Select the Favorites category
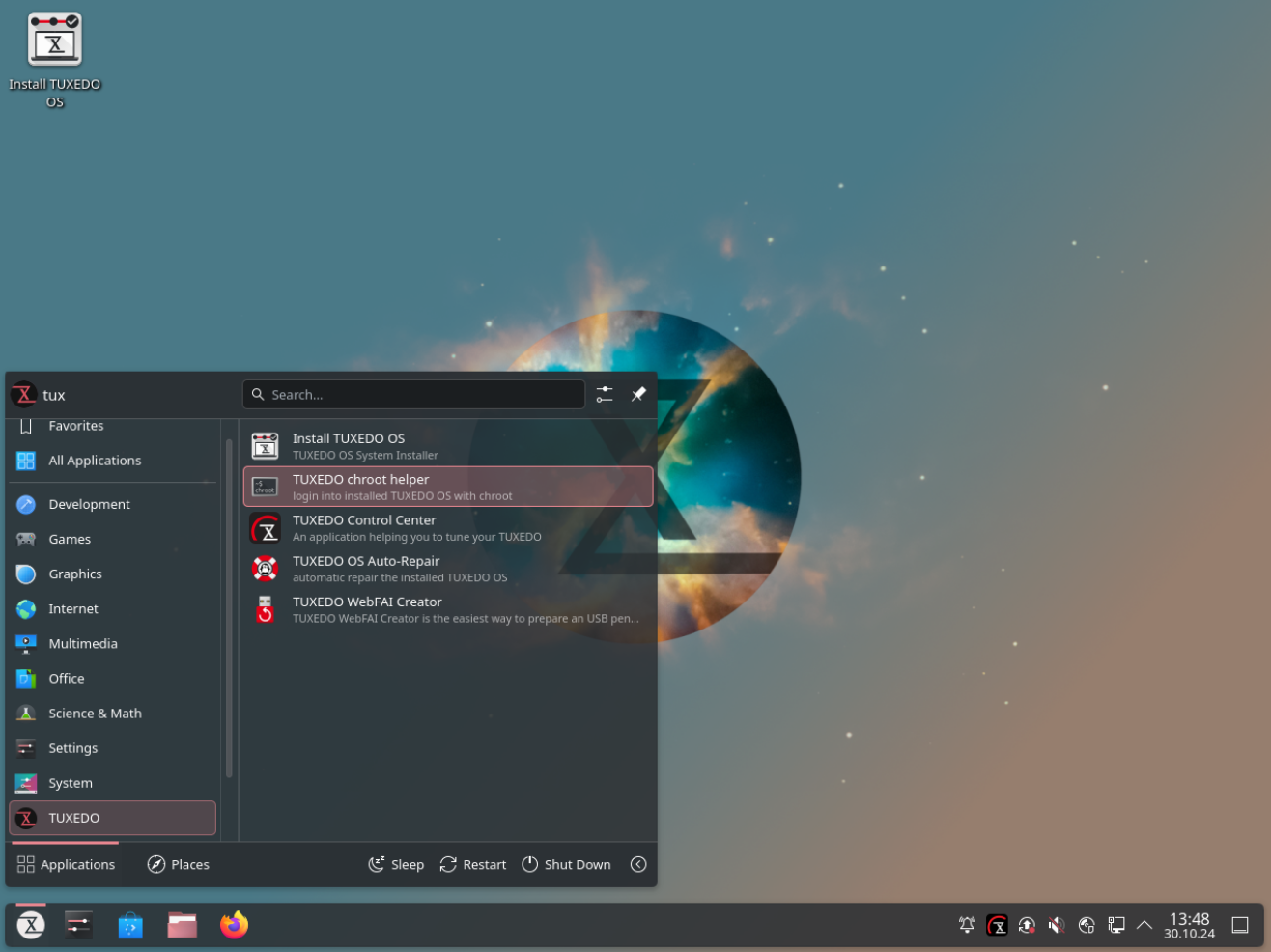The image size is (1271, 952). coord(113,426)
